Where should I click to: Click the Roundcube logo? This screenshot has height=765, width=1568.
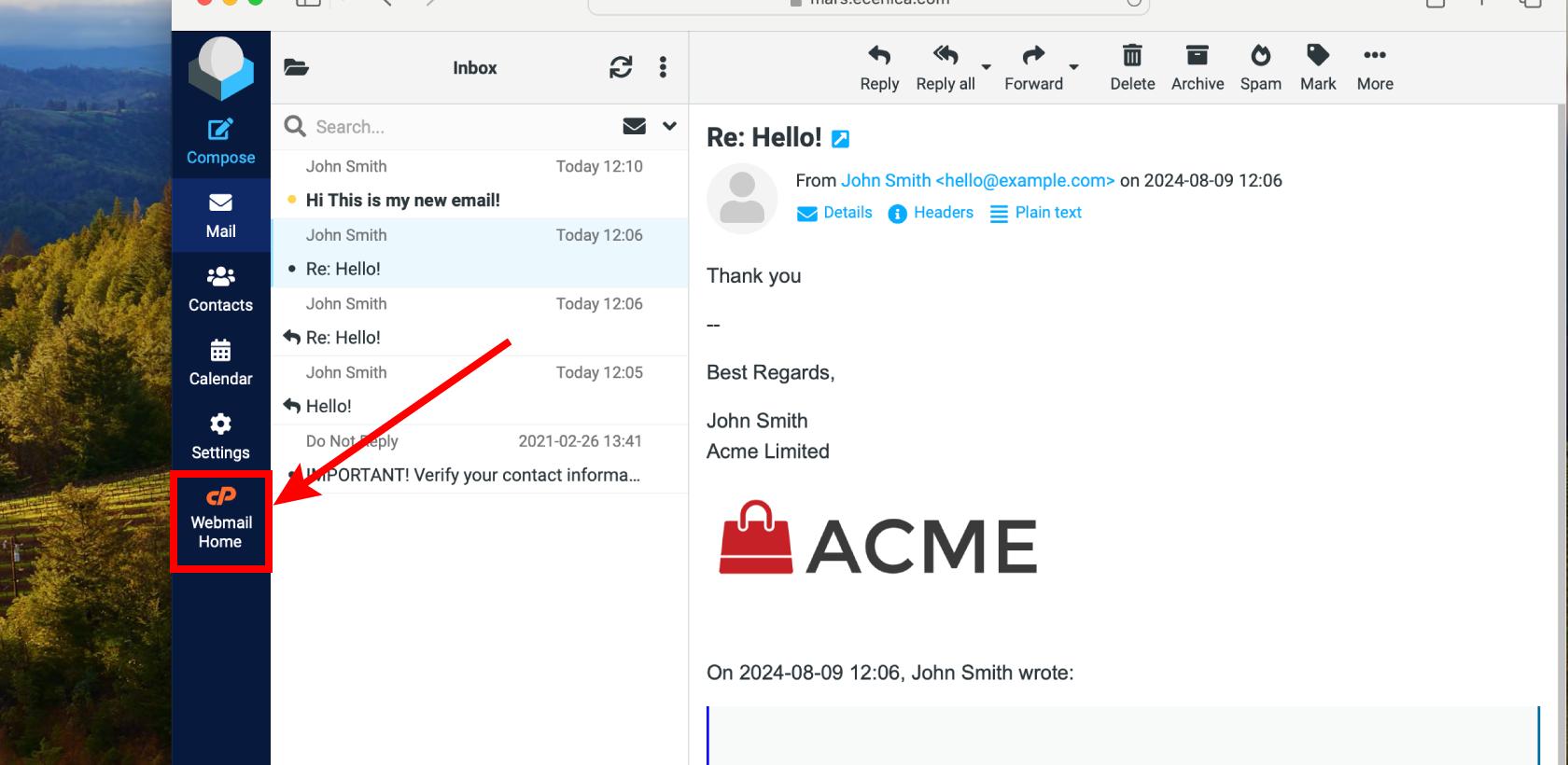[x=221, y=68]
